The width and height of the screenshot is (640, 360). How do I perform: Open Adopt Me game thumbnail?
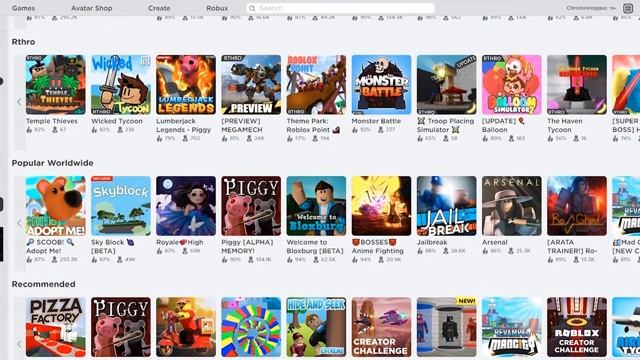tap(56, 206)
